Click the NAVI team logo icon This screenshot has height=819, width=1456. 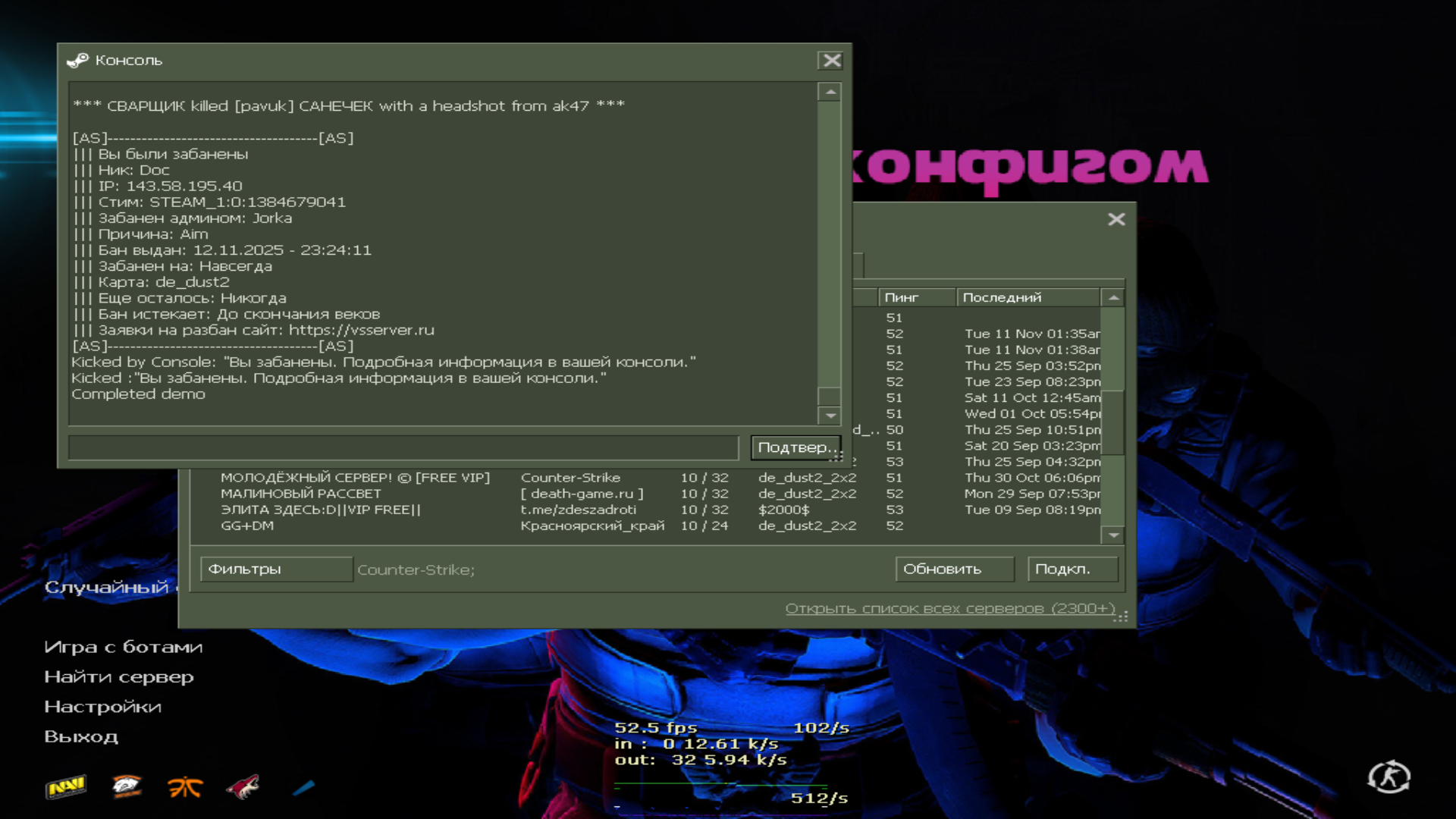pyautogui.click(x=66, y=787)
